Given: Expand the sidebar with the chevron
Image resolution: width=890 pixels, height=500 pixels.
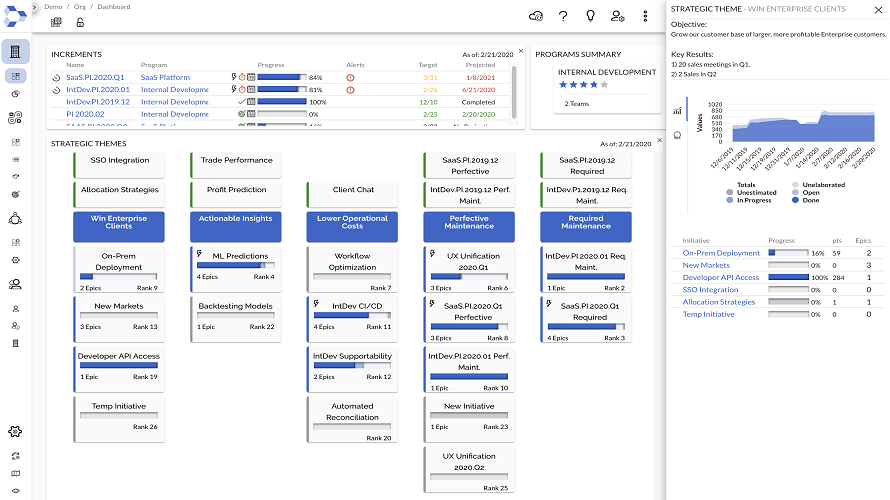Looking at the screenshot, I should tap(35, 7).
